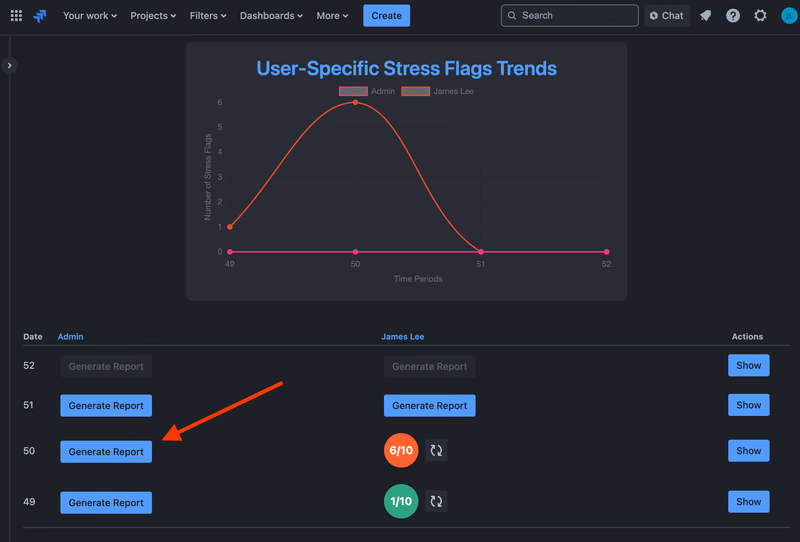Click the chart data point at period 52
This screenshot has height=542, width=800.
(x=606, y=252)
